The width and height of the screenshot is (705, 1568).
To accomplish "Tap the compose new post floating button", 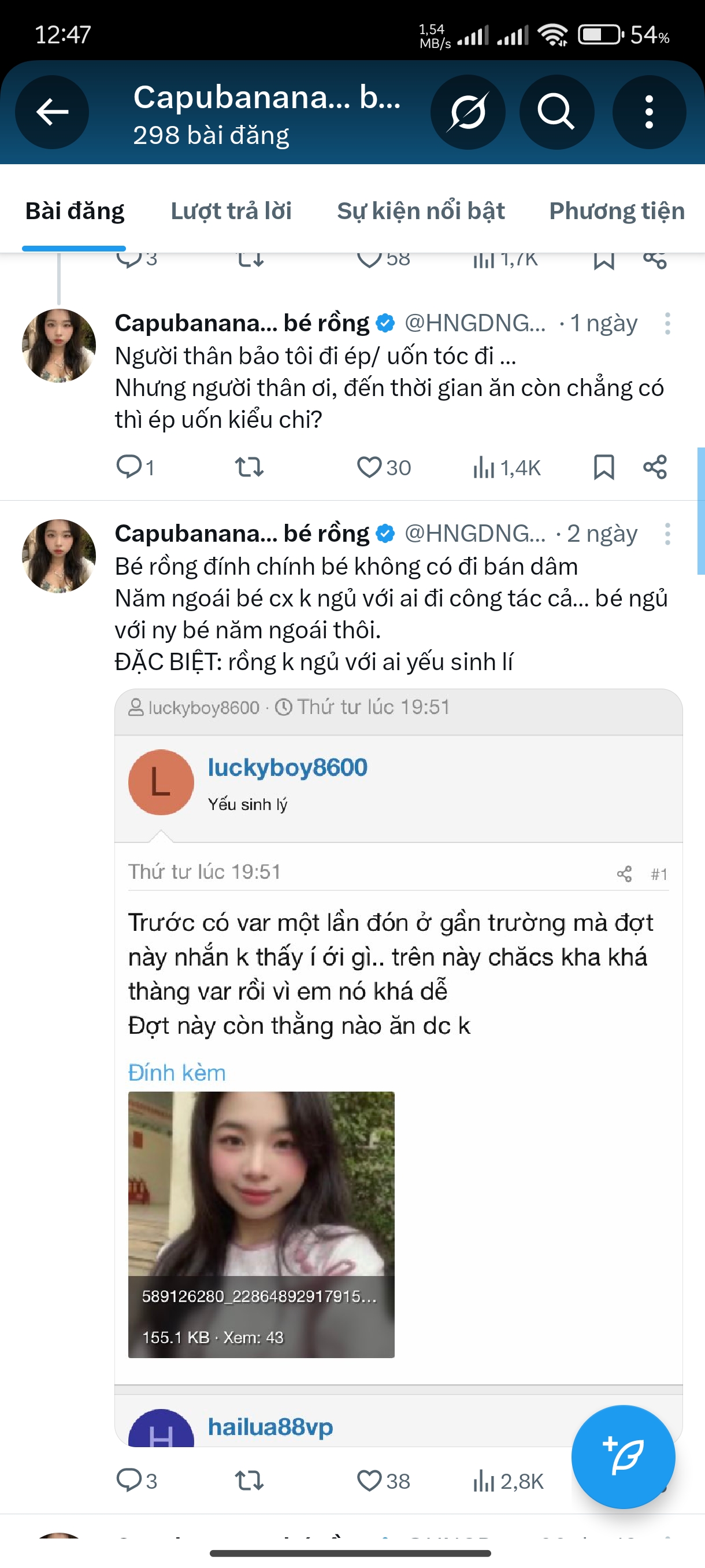I will click(x=623, y=1456).
